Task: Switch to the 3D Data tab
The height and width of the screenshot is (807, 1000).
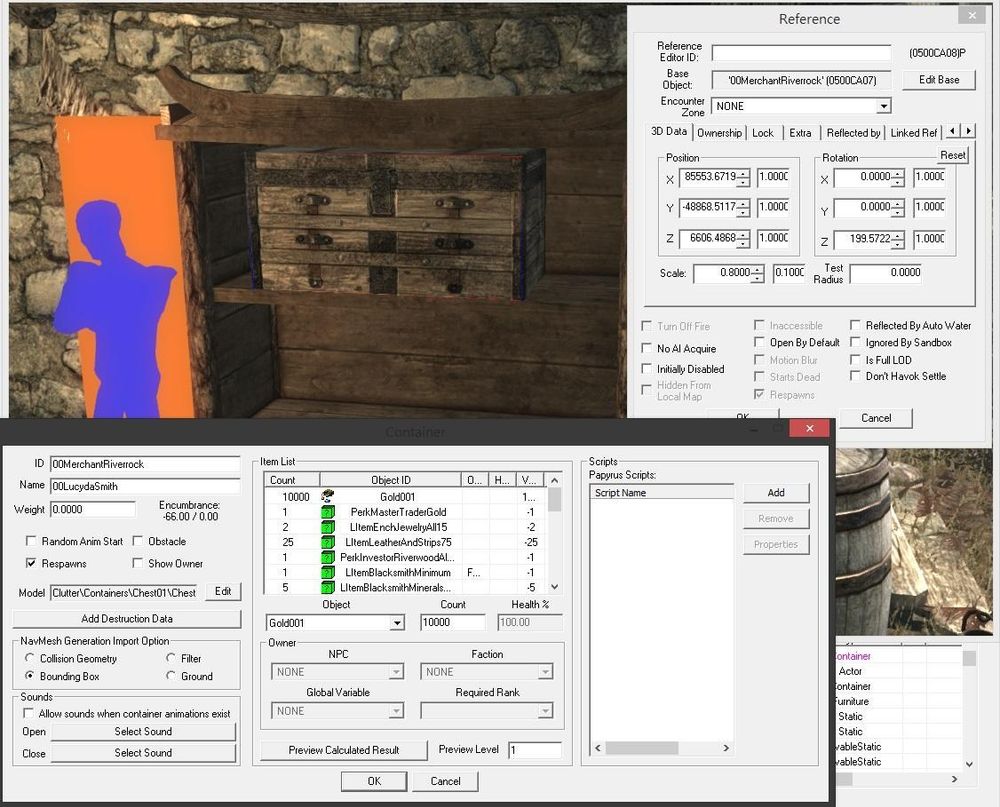Action: point(668,131)
